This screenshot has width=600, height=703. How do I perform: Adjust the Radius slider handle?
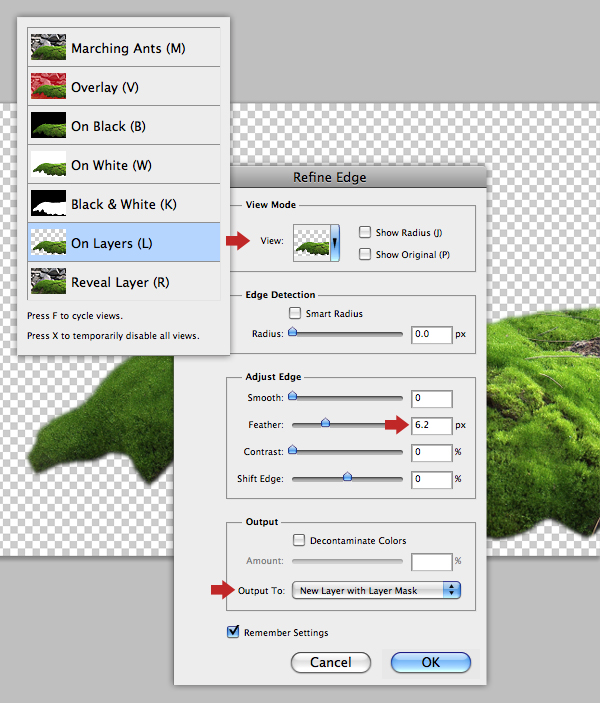292,332
